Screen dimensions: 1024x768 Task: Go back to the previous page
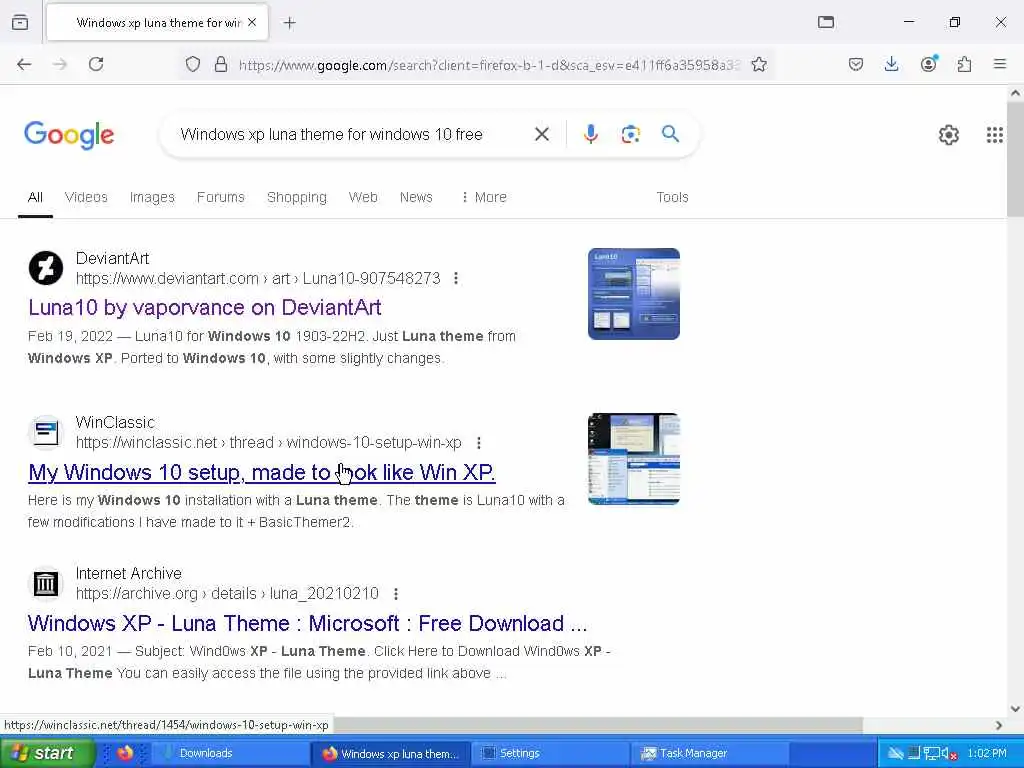pos(24,64)
